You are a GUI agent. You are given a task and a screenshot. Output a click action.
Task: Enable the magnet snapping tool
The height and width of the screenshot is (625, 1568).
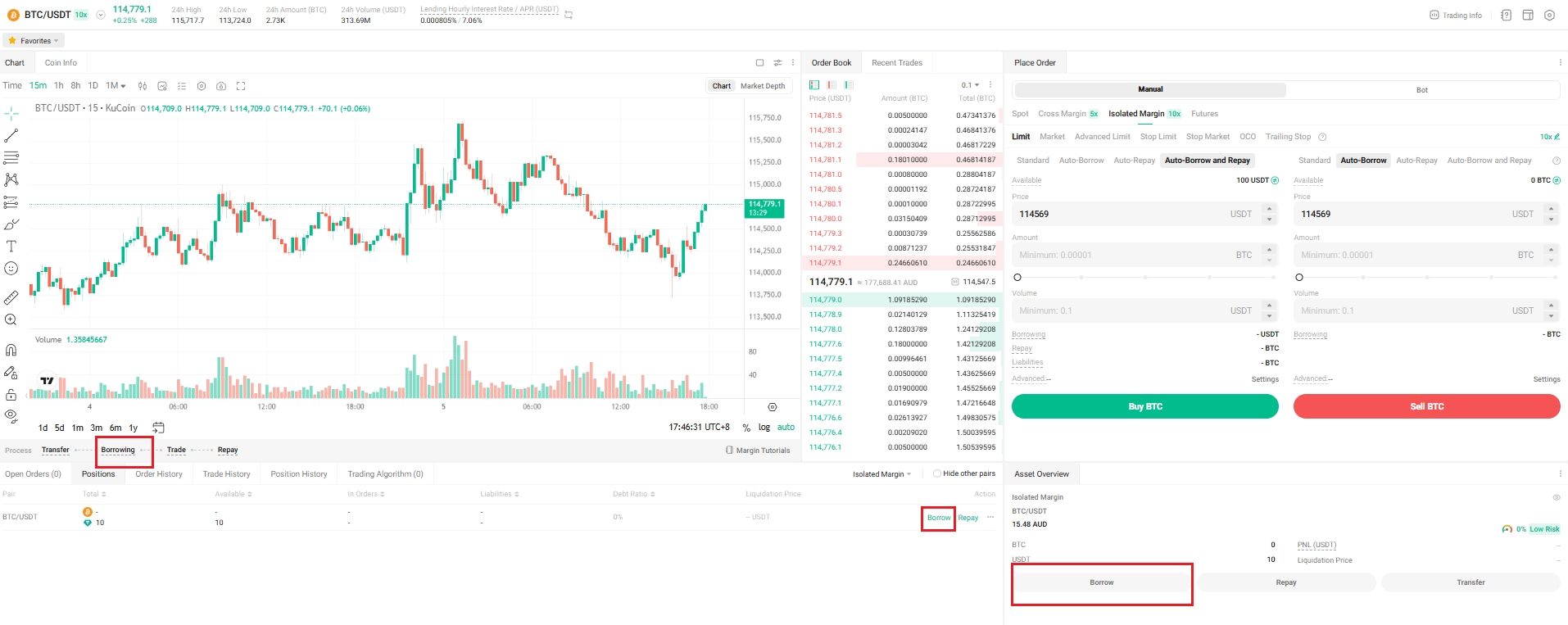pyautogui.click(x=11, y=350)
